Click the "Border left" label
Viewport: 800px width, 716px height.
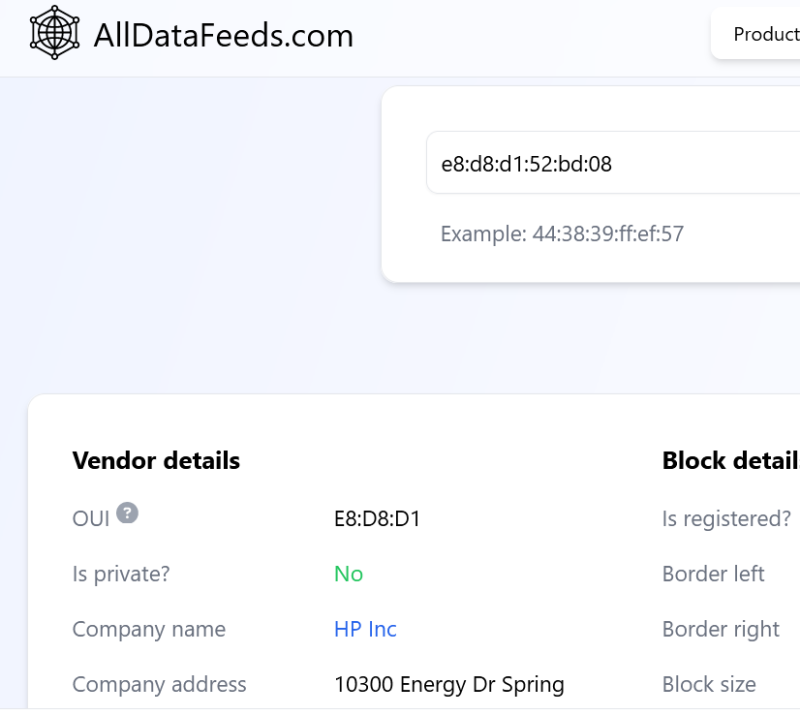pyautogui.click(x=713, y=574)
